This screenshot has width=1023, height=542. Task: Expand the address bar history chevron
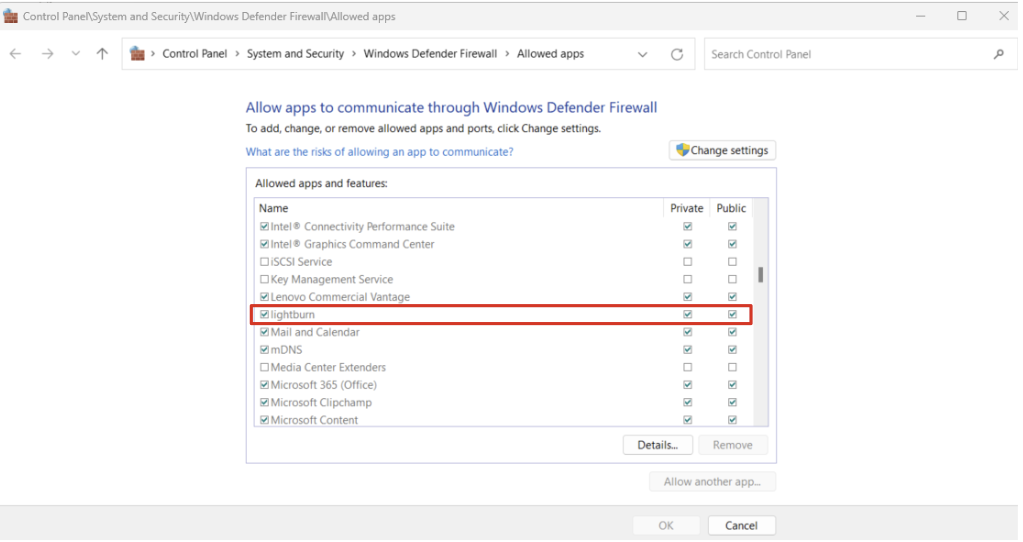643,54
